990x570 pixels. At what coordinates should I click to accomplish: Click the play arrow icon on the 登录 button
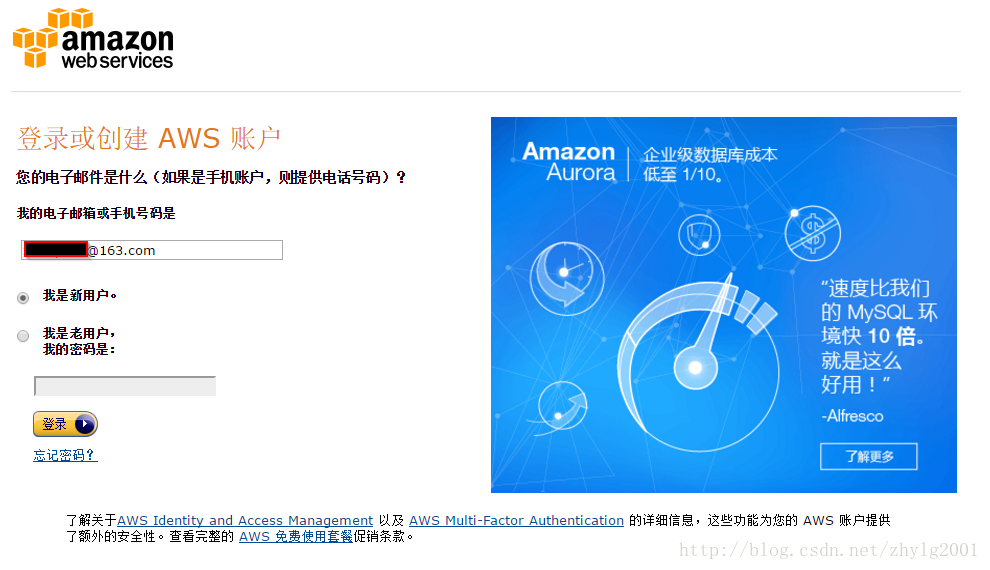click(85, 424)
